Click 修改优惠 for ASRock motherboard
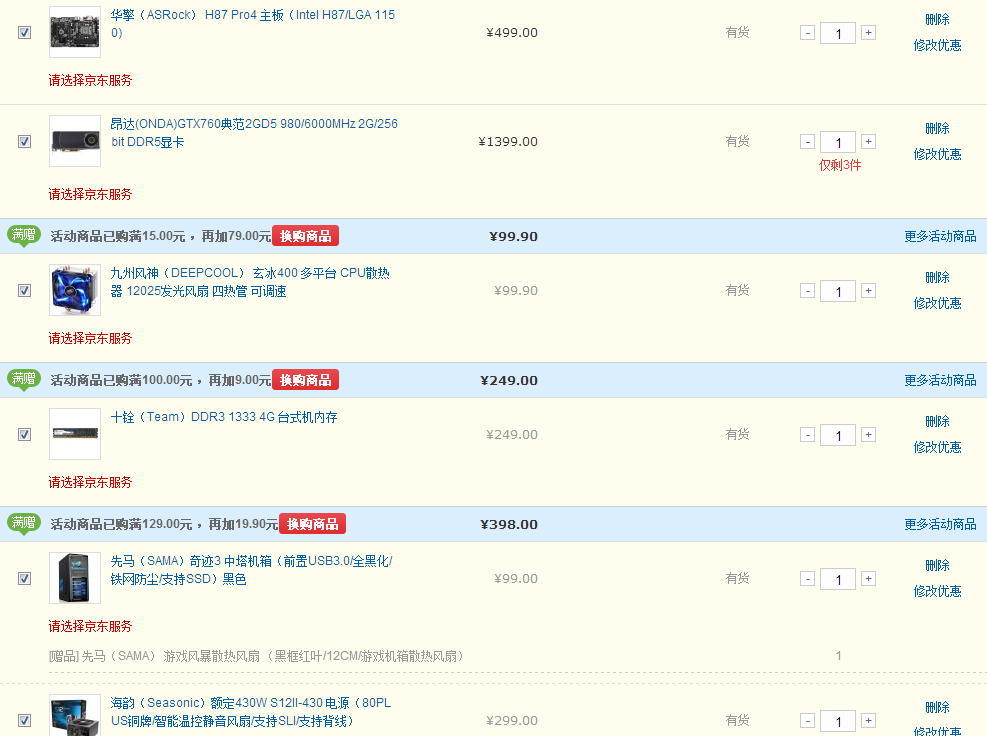Image resolution: width=987 pixels, height=736 pixels. pos(937,45)
